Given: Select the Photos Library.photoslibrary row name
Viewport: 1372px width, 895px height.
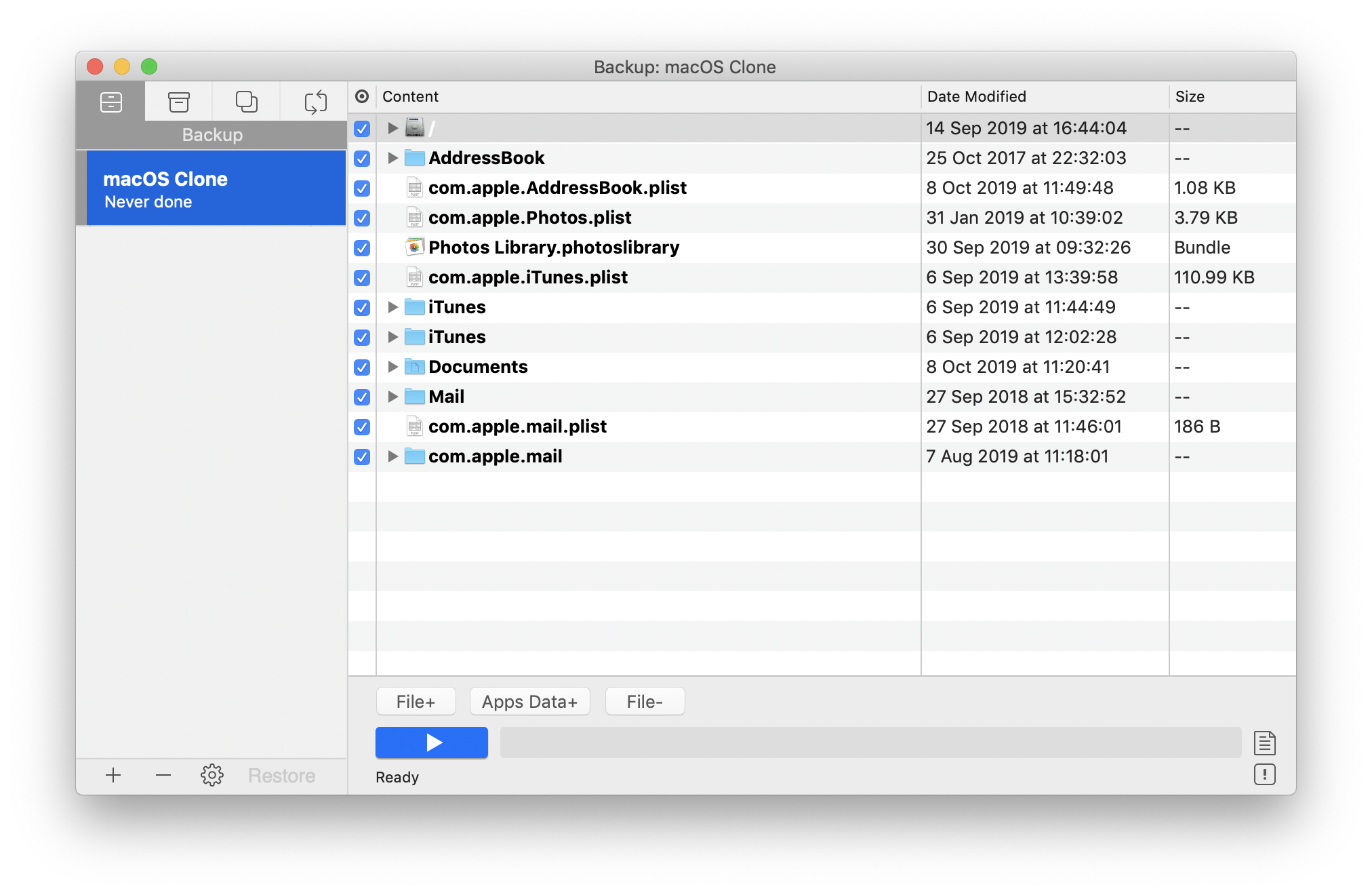Looking at the screenshot, I should point(554,247).
